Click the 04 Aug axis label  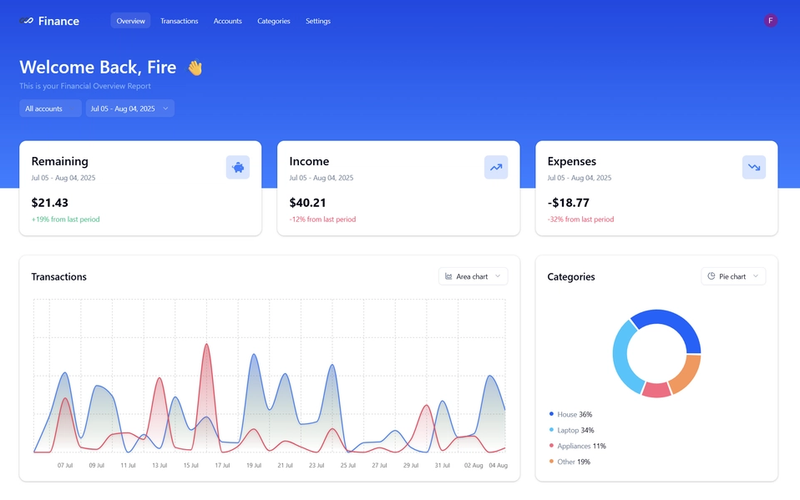498,465
